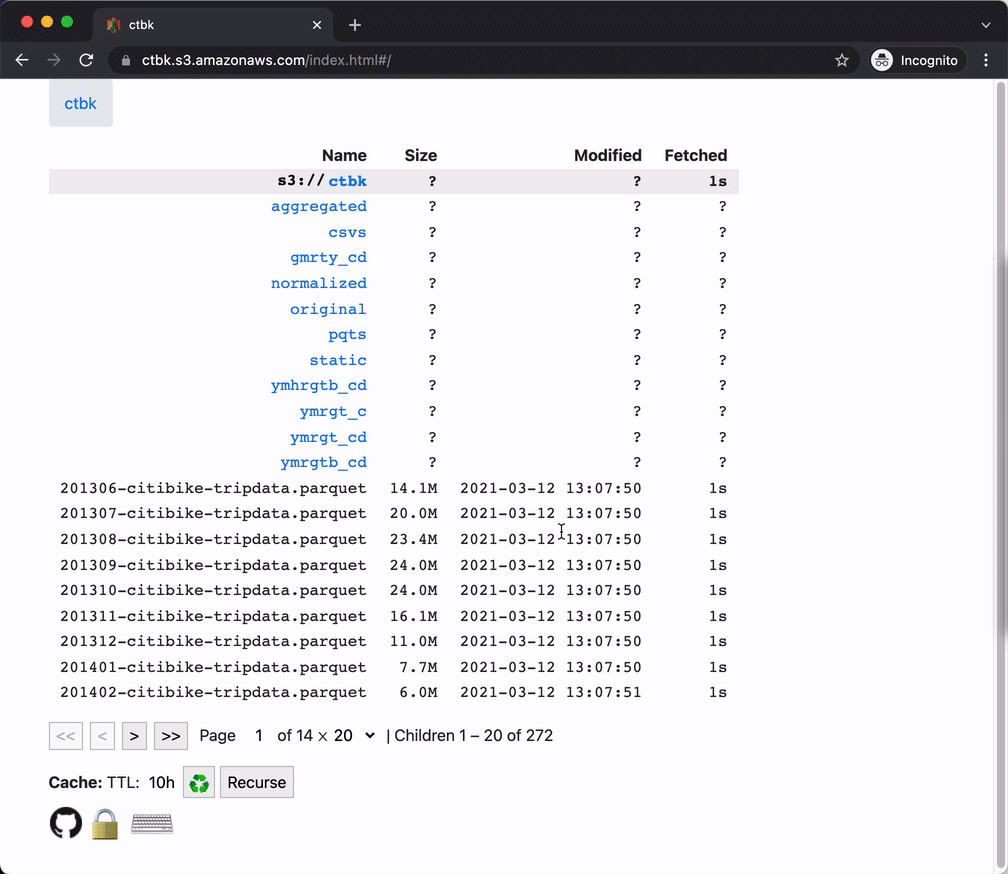Screen dimensions: 1008x874
Task: Open the normalized folder
Action: point(319,283)
